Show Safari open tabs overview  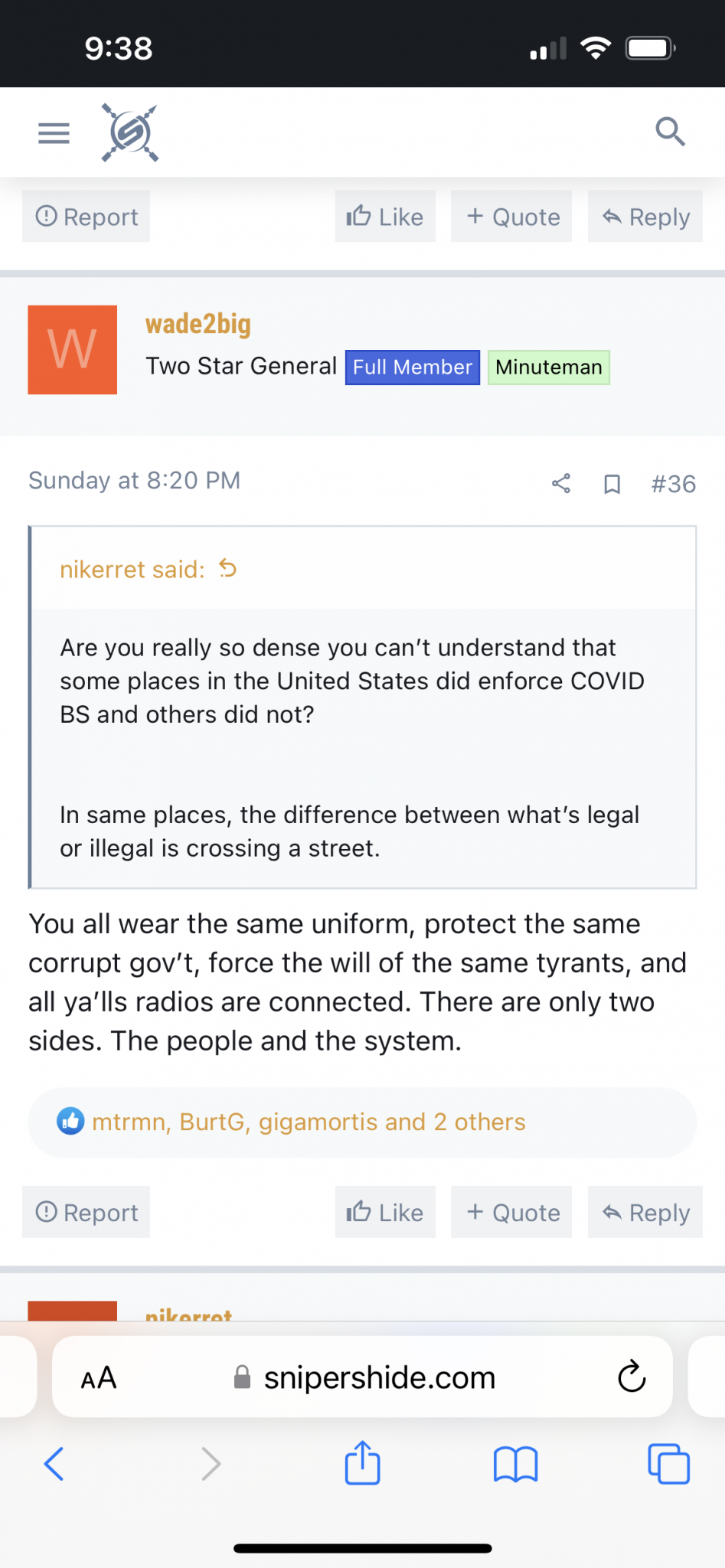(668, 1464)
